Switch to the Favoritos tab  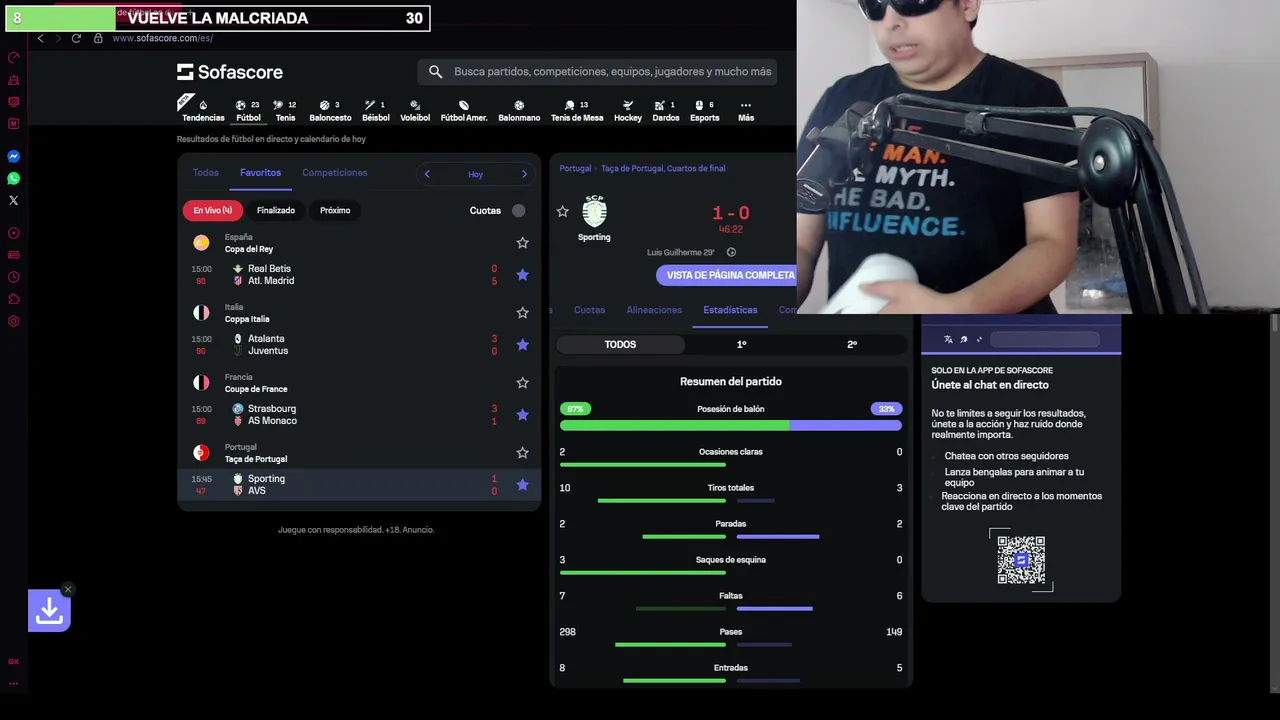[x=260, y=173]
